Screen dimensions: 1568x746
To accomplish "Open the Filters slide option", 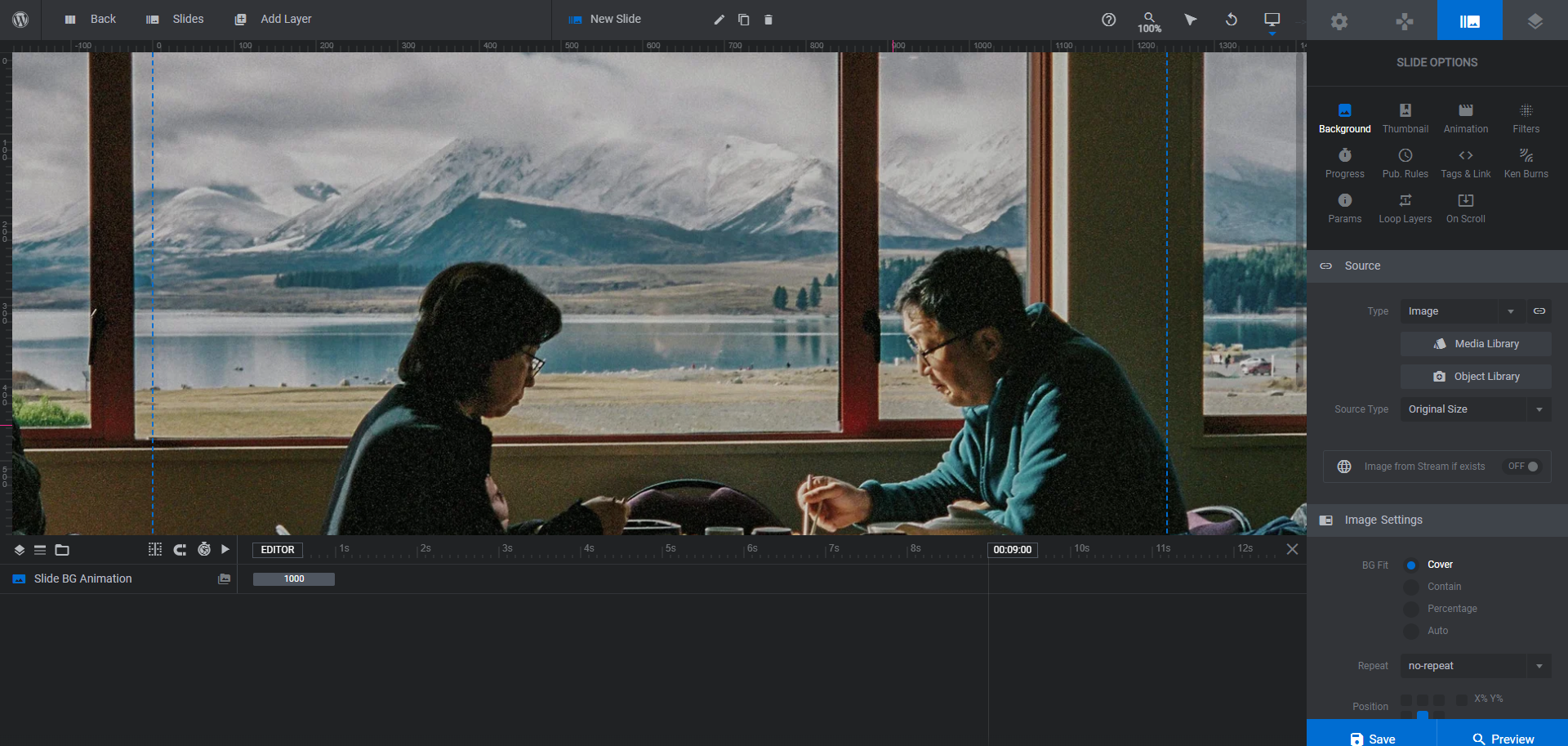I will pos(1526,118).
